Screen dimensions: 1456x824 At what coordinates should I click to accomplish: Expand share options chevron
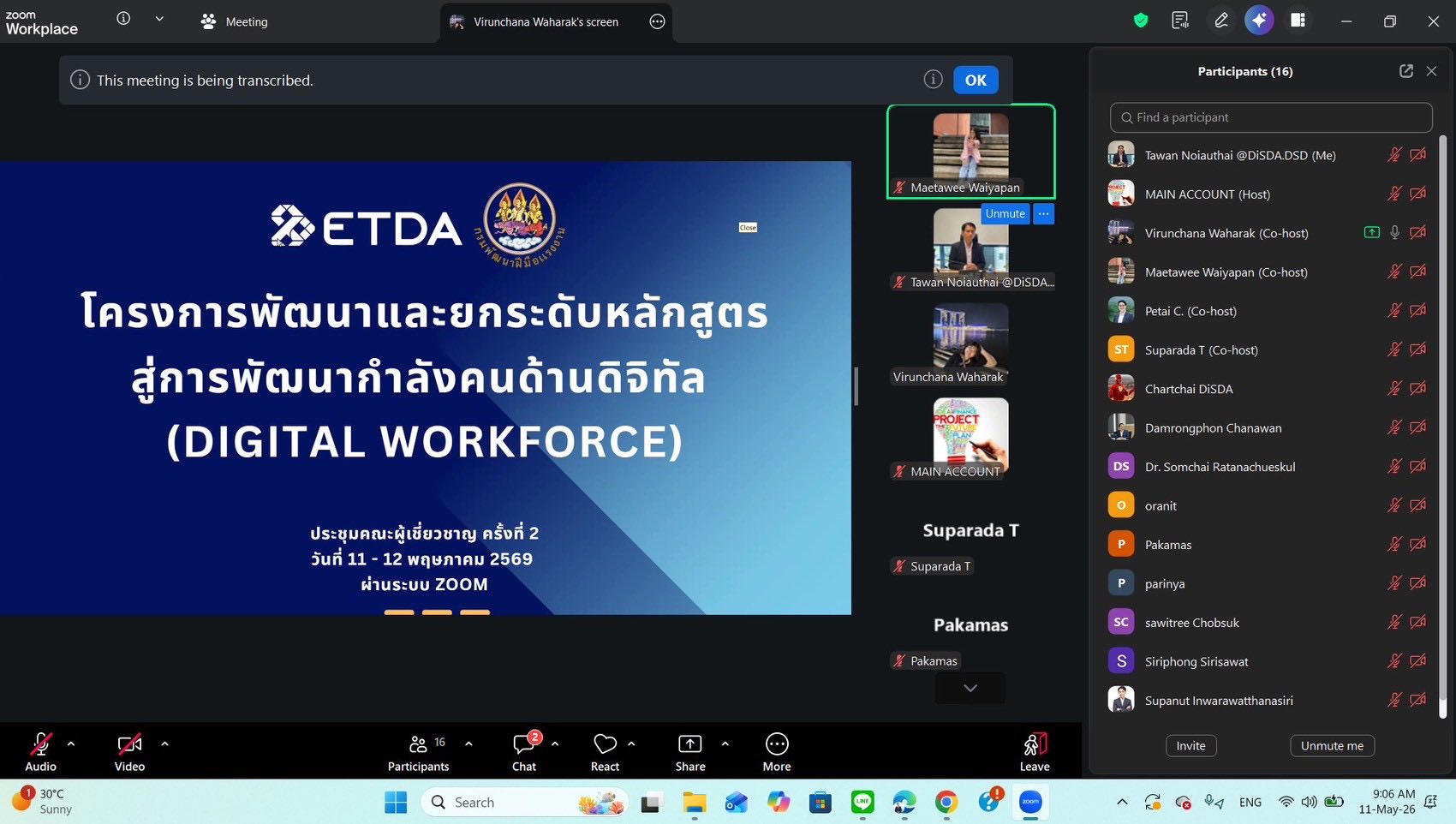(725, 744)
